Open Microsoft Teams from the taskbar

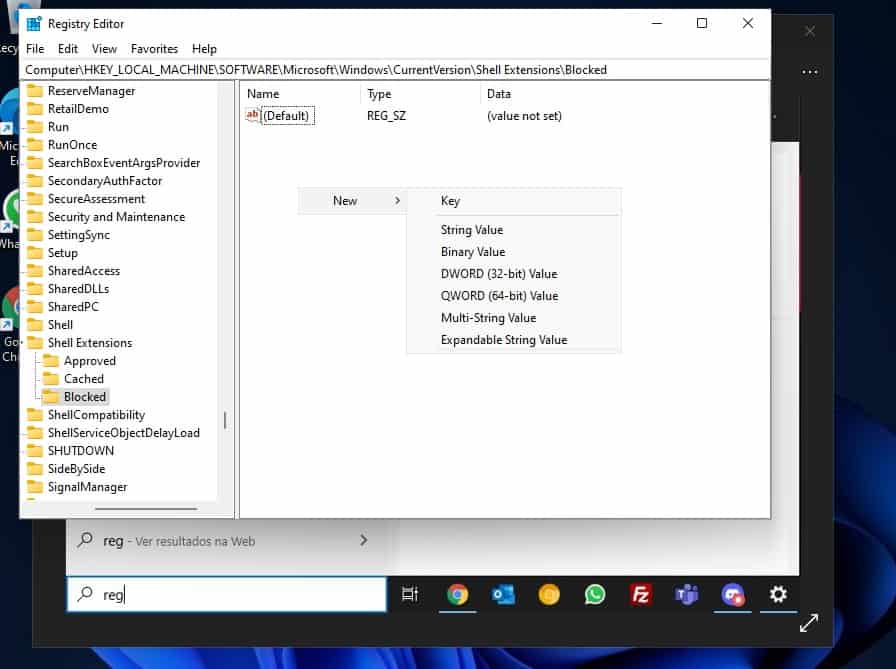tap(687, 594)
